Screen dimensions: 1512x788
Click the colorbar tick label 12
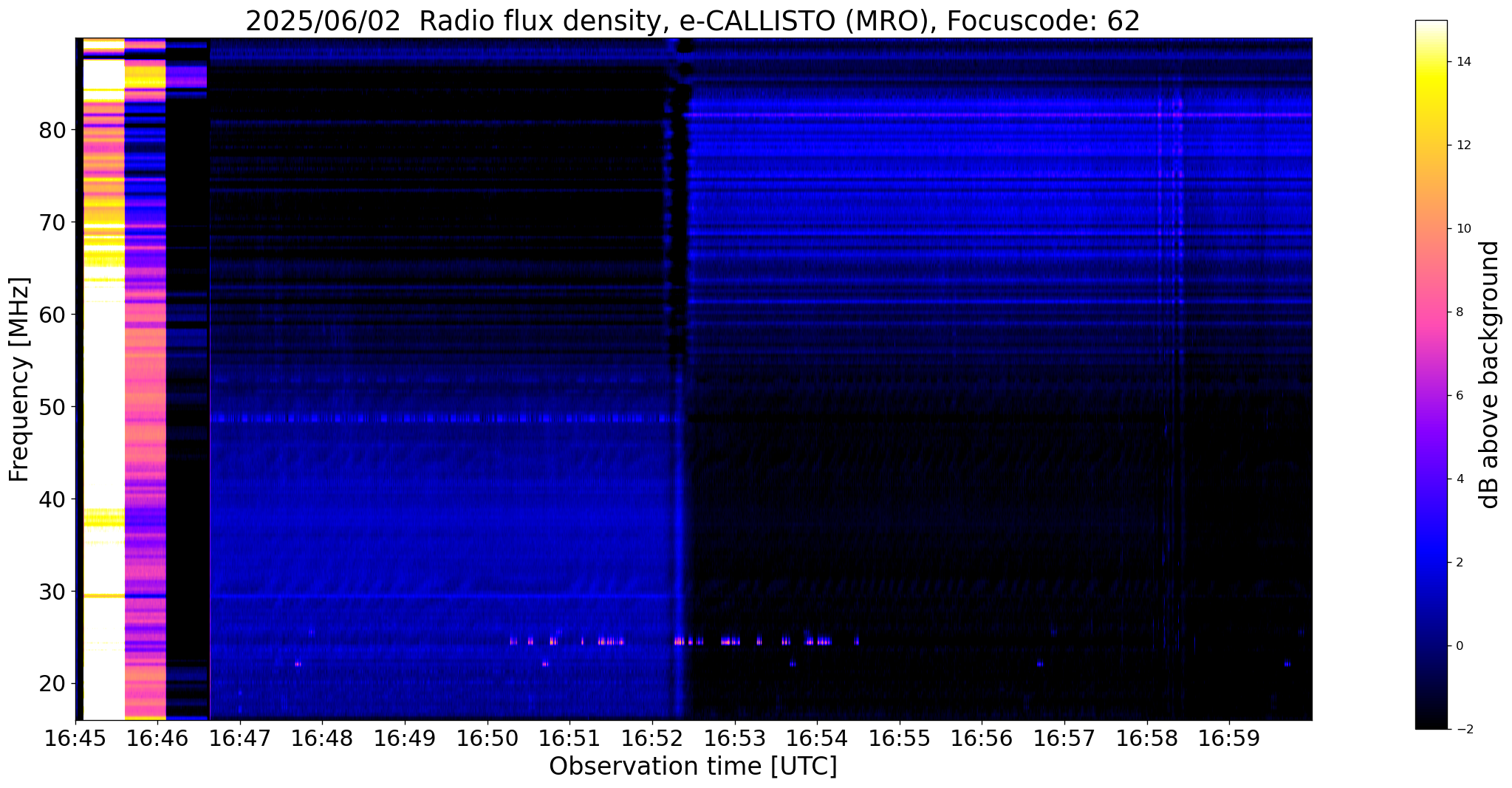(1463, 145)
